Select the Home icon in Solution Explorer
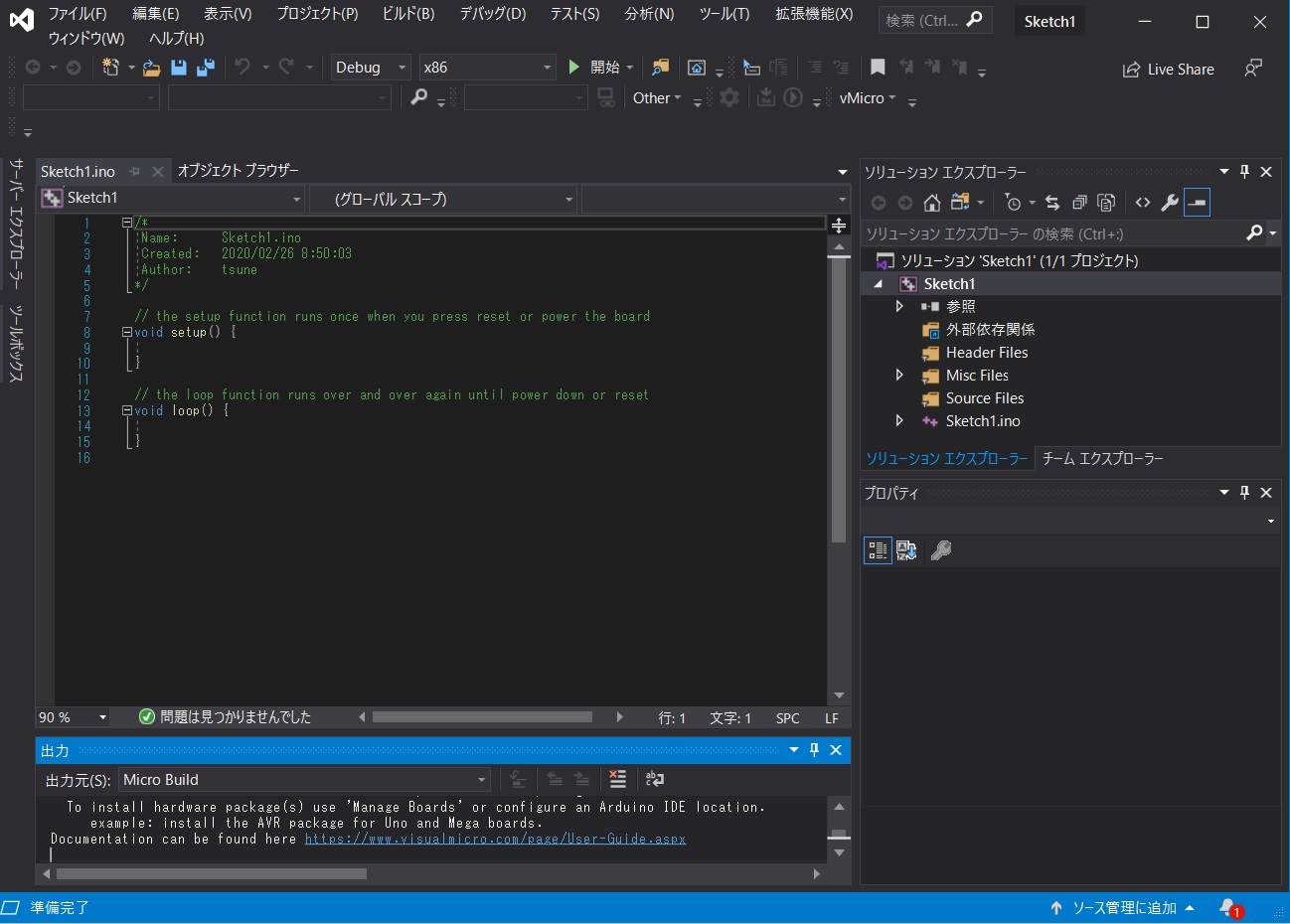The image size is (1290, 924). [x=931, y=202]
